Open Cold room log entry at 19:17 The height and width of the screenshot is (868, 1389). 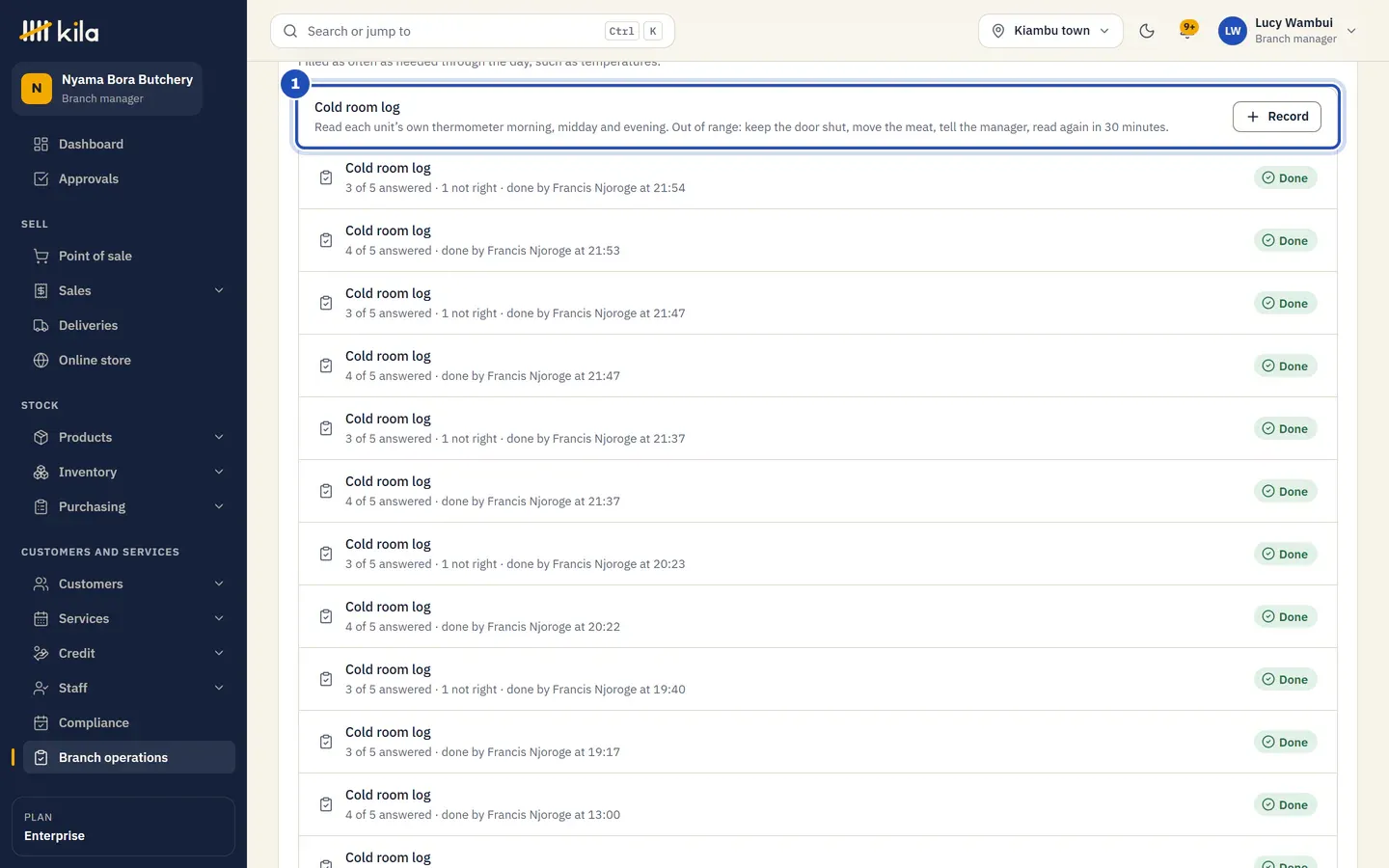[x=818, y=742]
